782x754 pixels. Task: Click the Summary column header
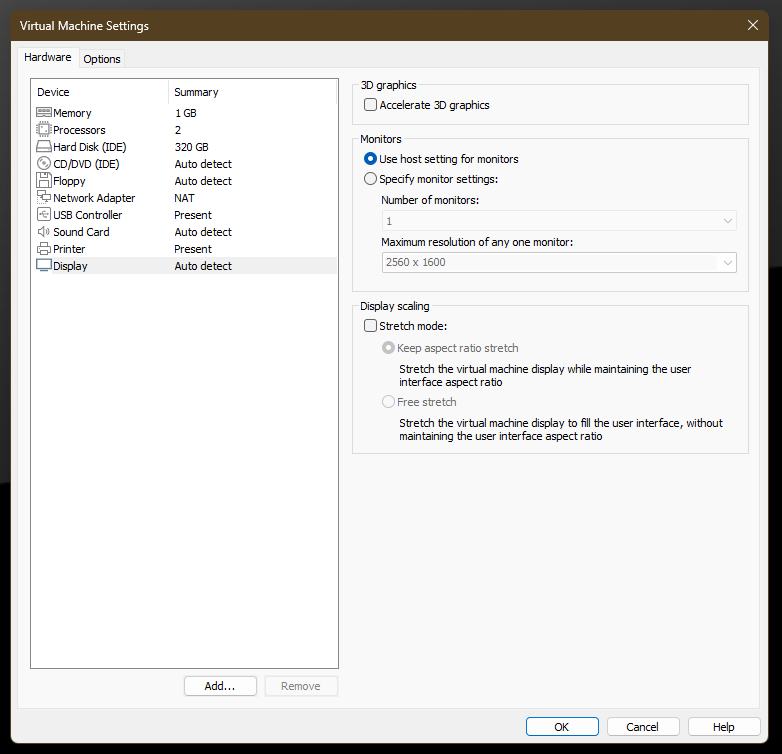pos(253,92)
